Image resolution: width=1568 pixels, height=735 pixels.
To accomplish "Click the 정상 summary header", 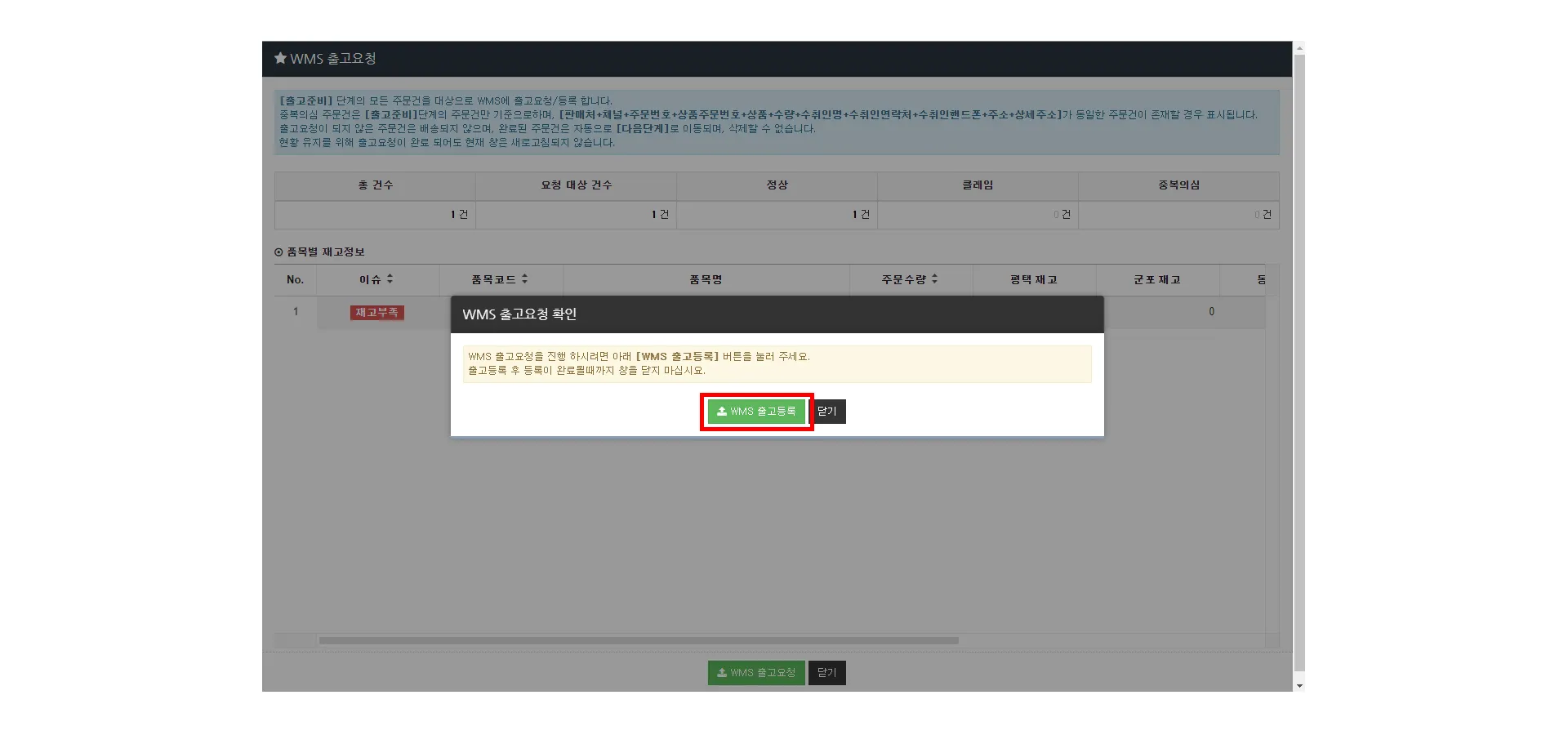I will [x=777, y=185].
